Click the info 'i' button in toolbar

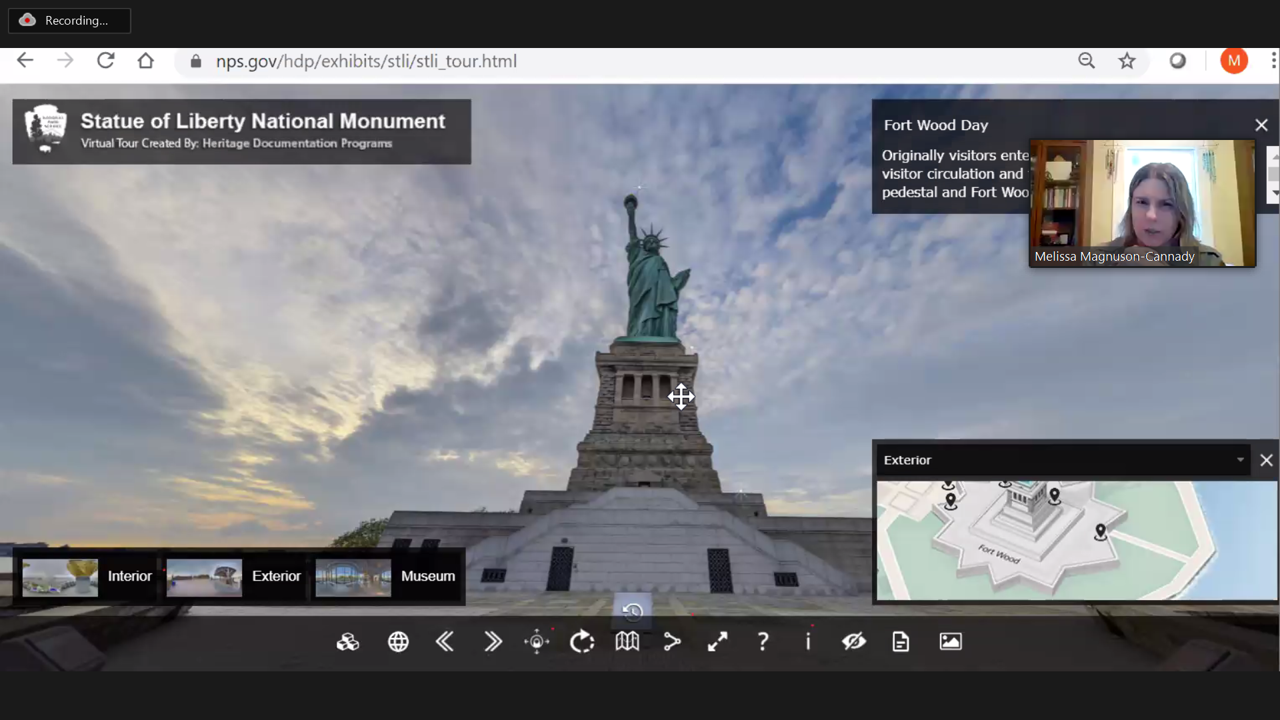pyautogui.click(x=808, y=642)
